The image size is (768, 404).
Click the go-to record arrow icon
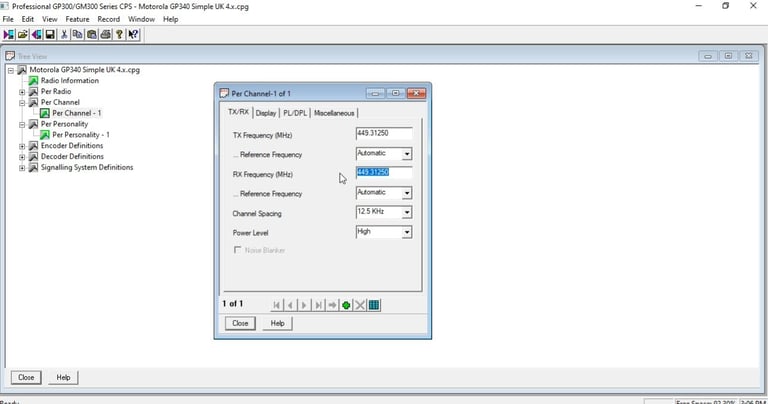(x=332, y=305)
